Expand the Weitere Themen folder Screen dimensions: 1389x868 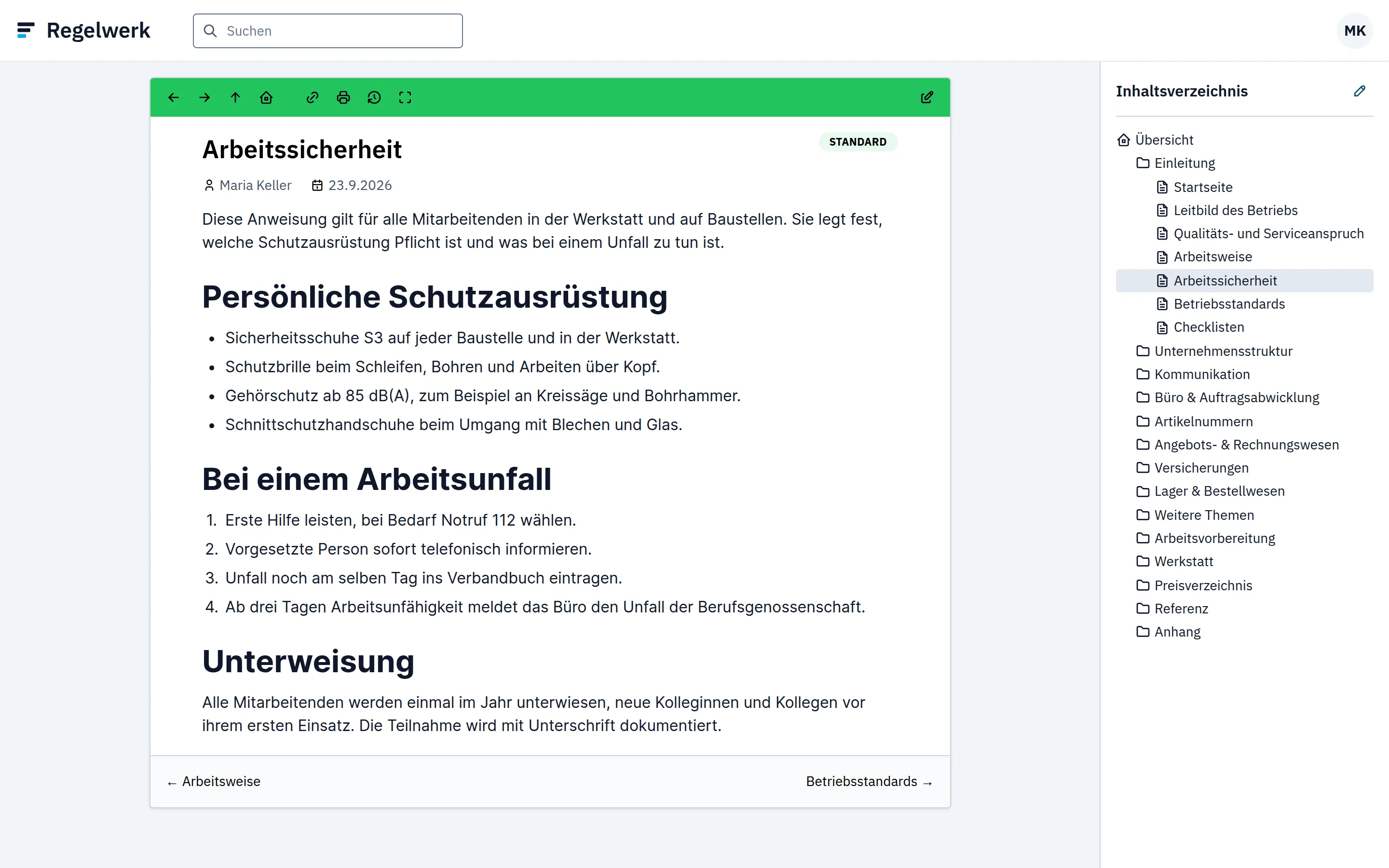pyautogui.click(x=1204, y=515)
